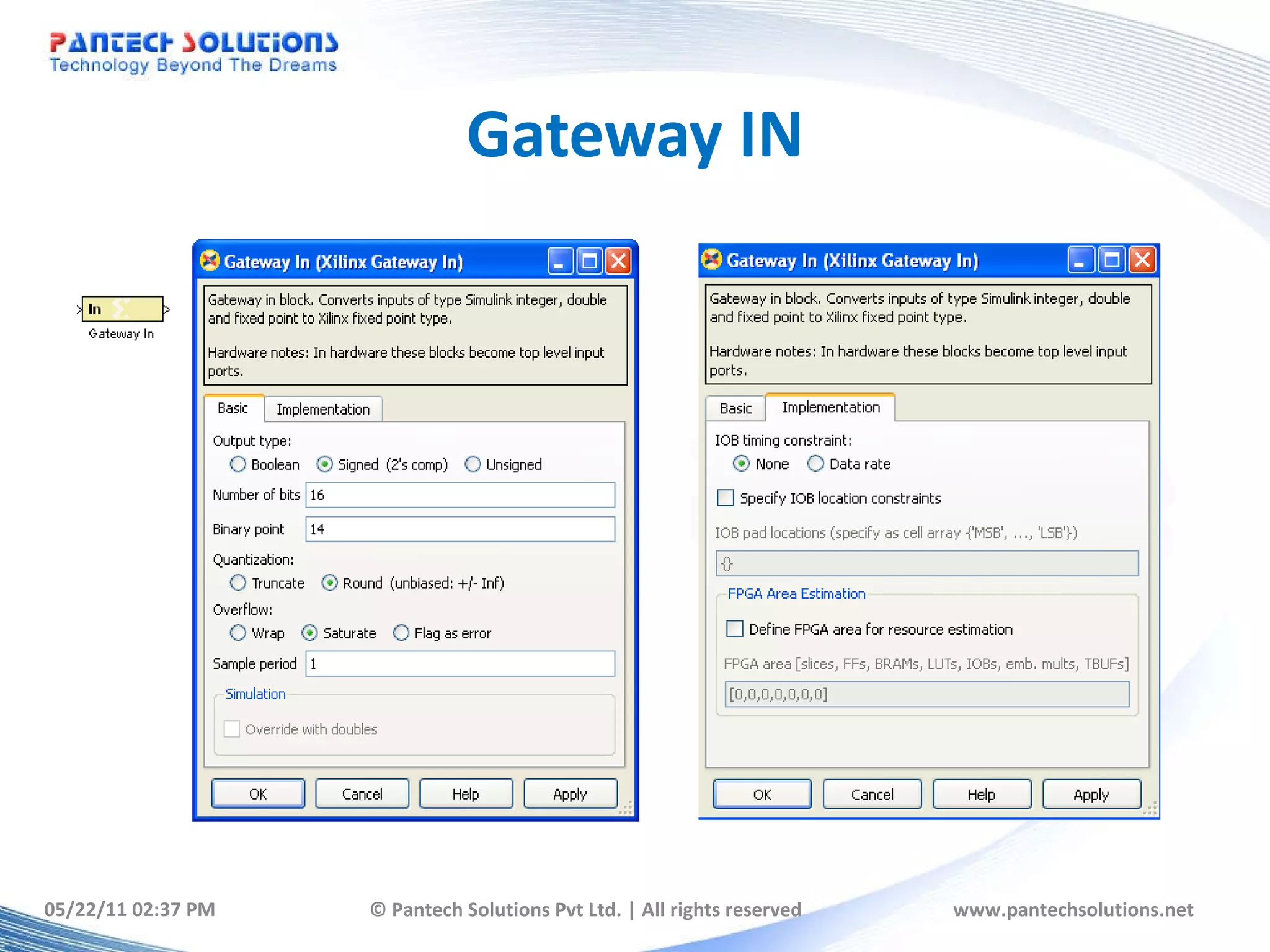Set overflow to Saturate
This screenshot has width=1270, height=952.
click(x=309, y=633)
